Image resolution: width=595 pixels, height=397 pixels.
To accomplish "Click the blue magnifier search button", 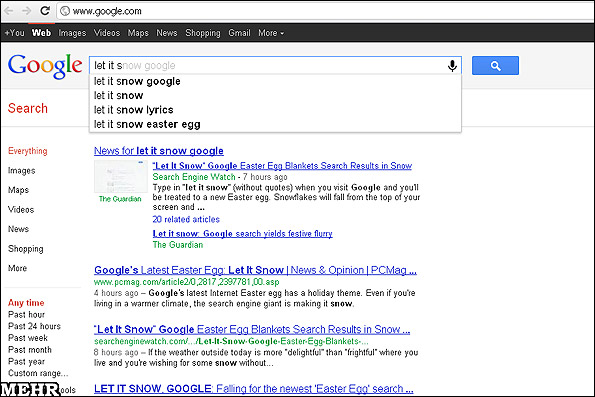I will coord(495,66).
